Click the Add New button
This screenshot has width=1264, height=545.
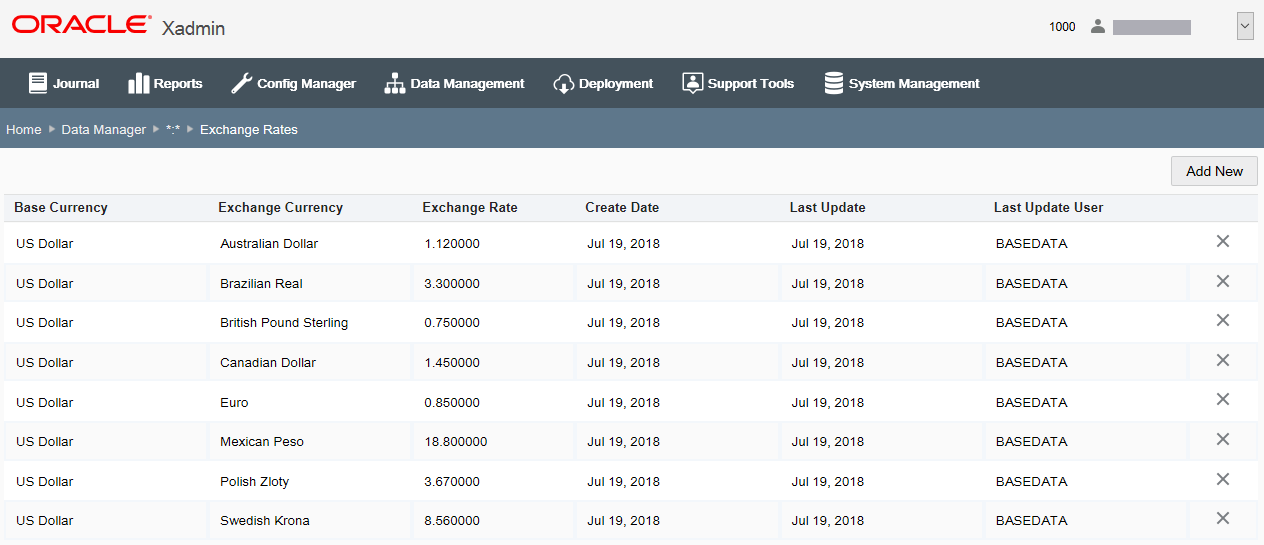pos(1214,171)
